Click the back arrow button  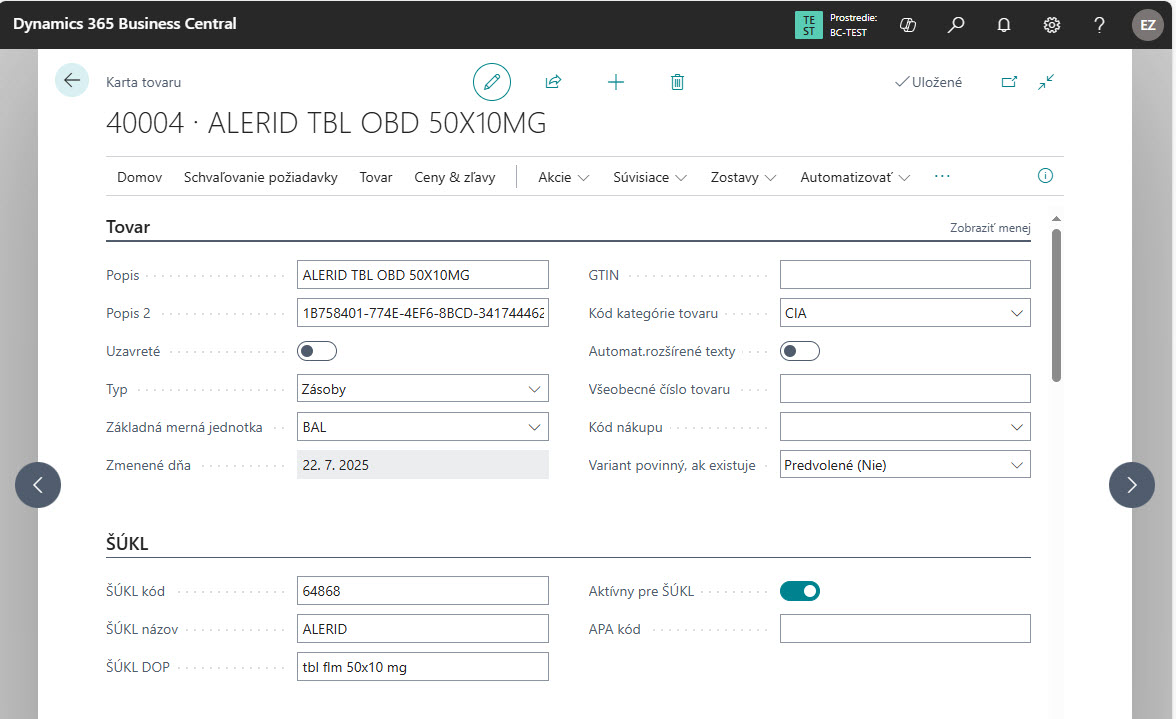click(72, 80)
